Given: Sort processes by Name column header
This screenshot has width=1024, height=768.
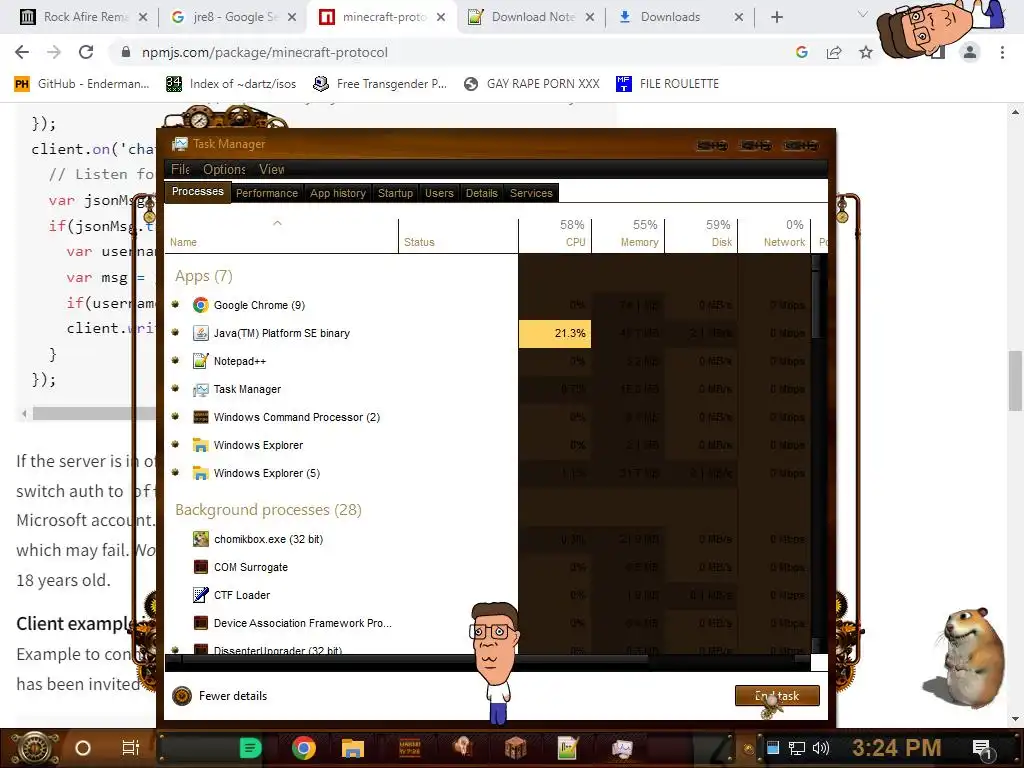Looking at the screenshot, I should 281,234.
